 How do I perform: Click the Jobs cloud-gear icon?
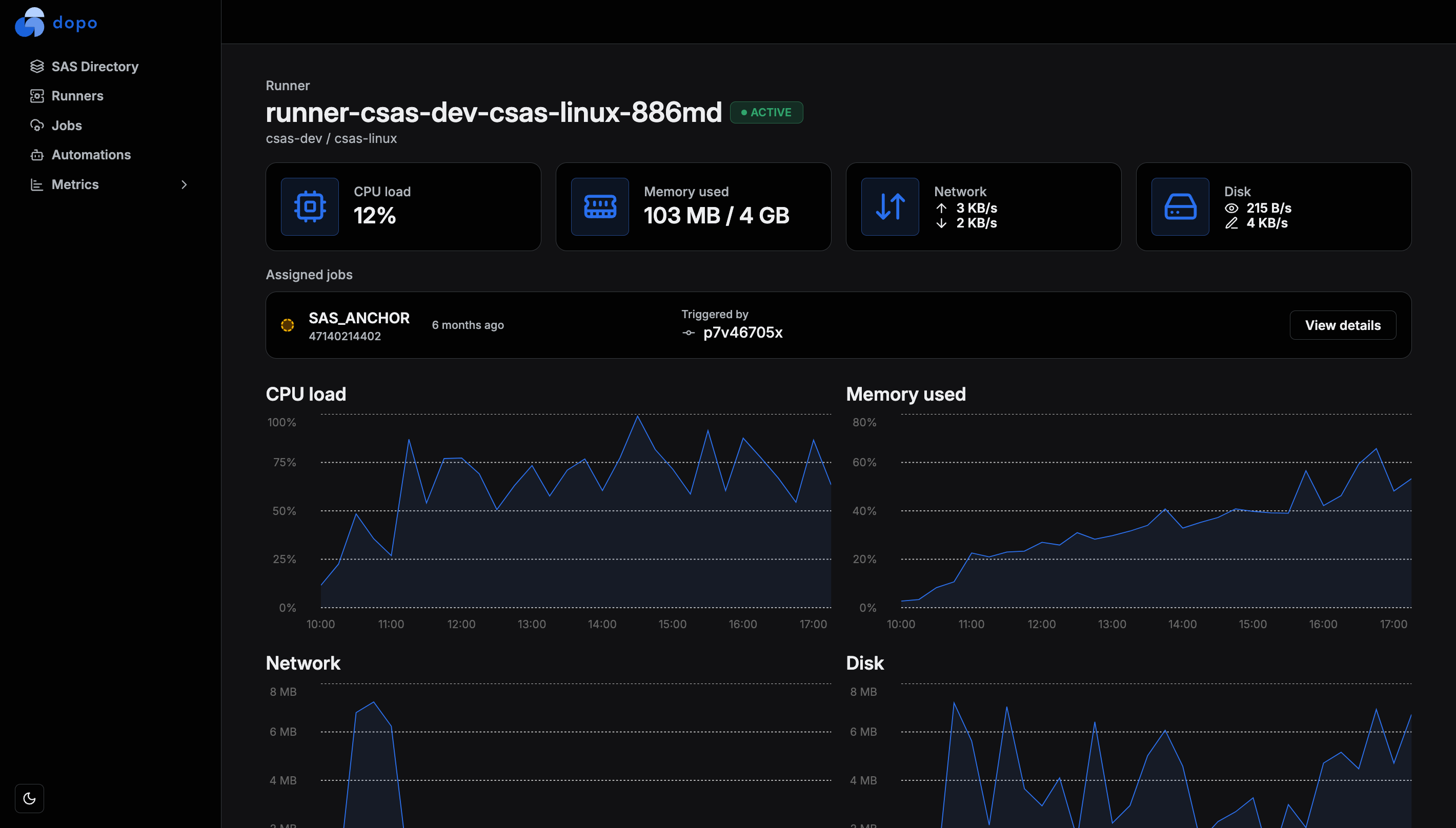[37, 126]
